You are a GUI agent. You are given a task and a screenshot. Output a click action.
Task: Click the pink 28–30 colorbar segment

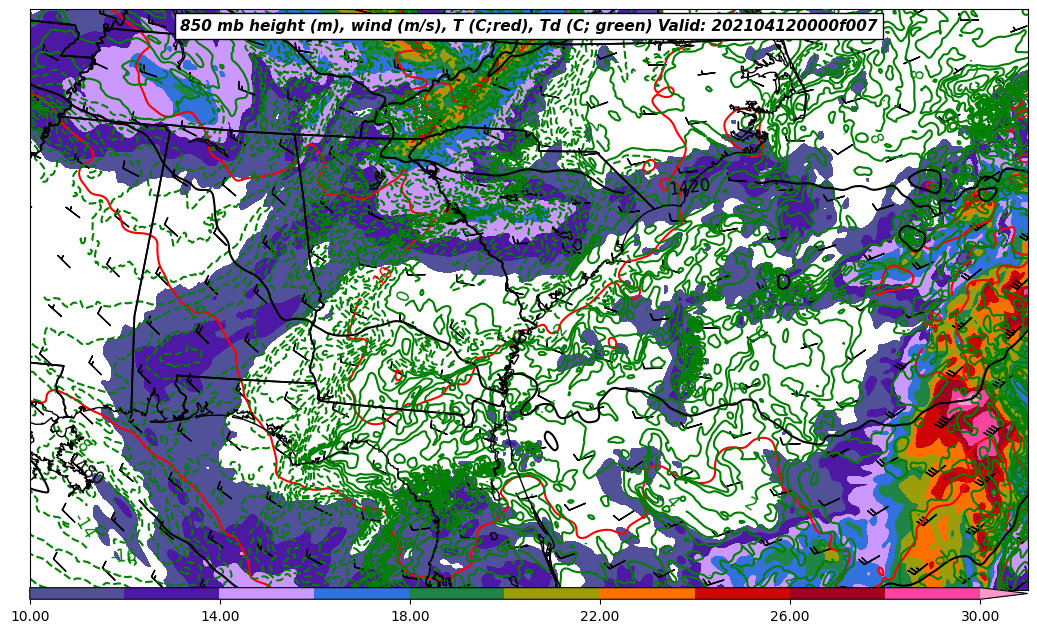pos(933,593)
